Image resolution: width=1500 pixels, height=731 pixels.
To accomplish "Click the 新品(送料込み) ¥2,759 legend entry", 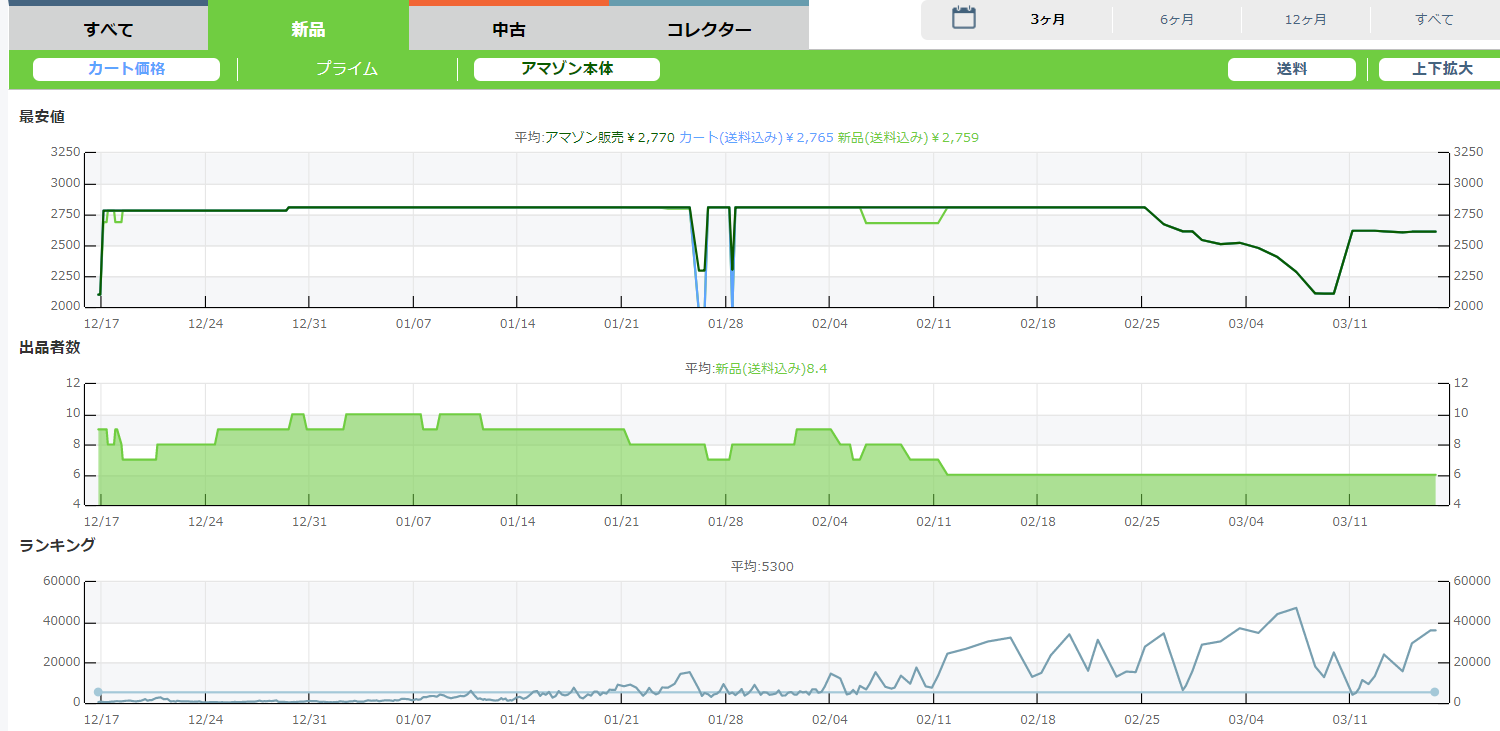I will (x=908, y=137).
